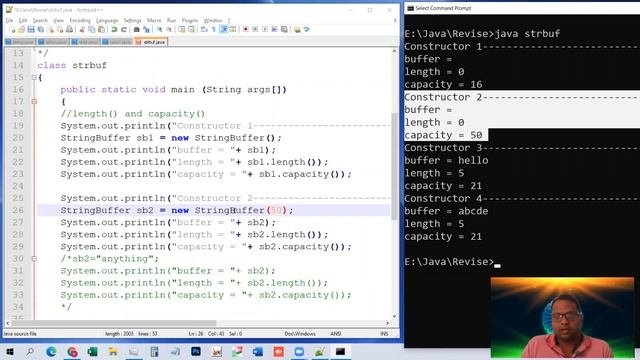Click the Zoom Out toolbar icon
Image resolution: width=640 pixels, height=360 pixels.
tap(169, 29)
